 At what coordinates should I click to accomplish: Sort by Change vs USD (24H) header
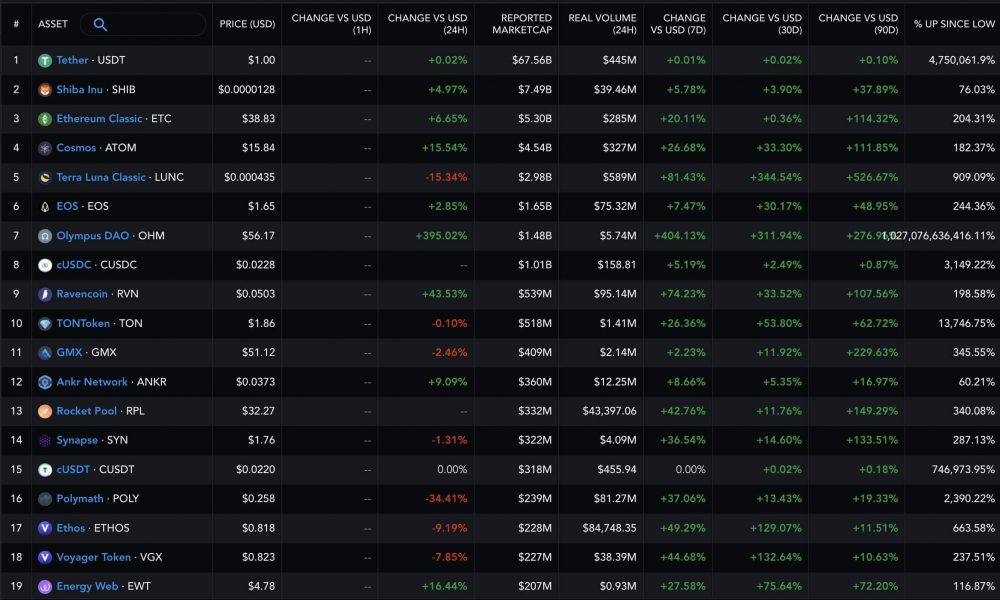click(x=427, y=24)
